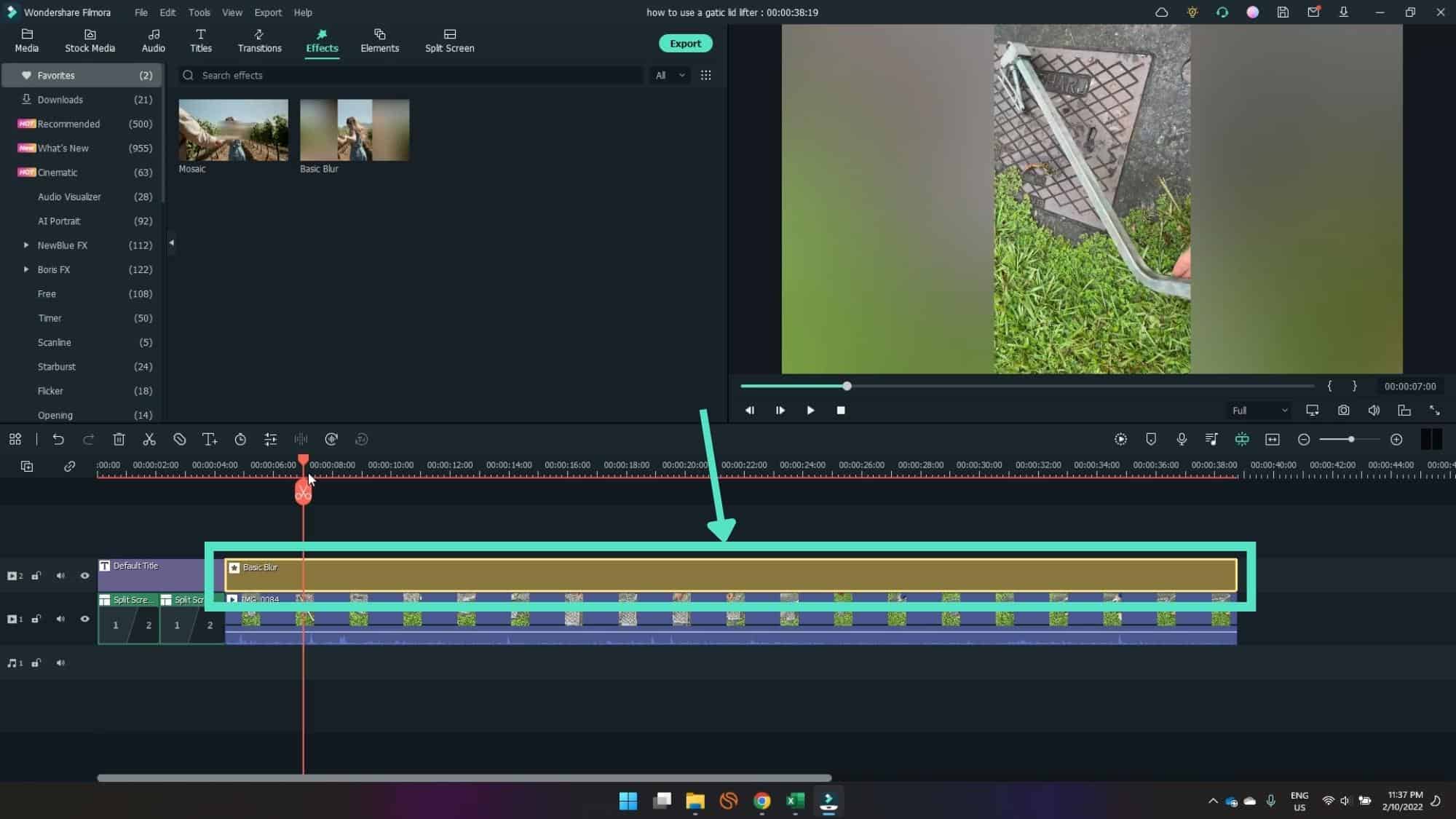The height and width of the screenshot is (819, 1456).
Task: Select the crop tool icon
Action: pos(180,439)
